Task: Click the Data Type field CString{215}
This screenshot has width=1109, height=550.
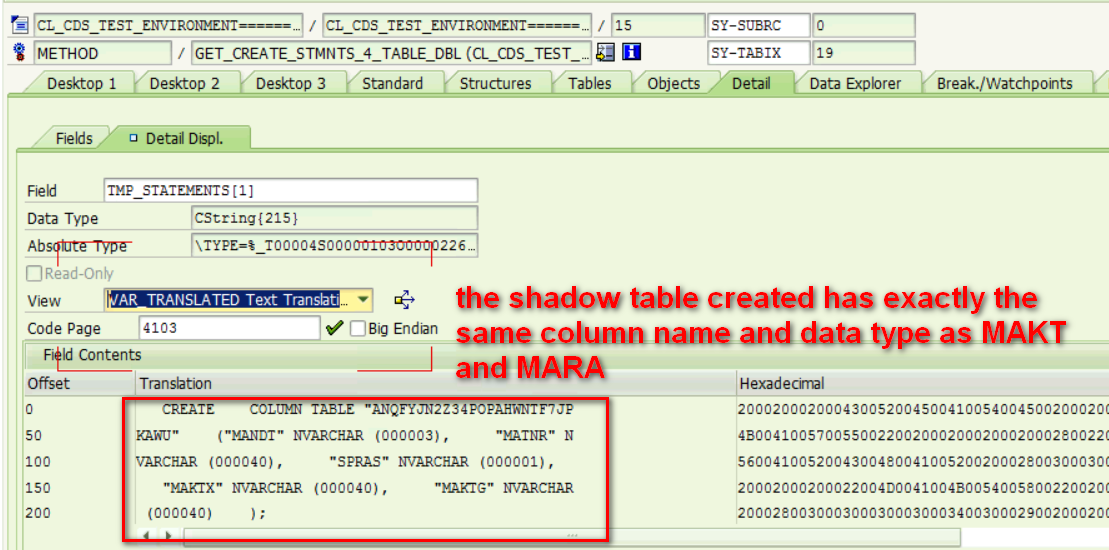Action: coord(335,218)
